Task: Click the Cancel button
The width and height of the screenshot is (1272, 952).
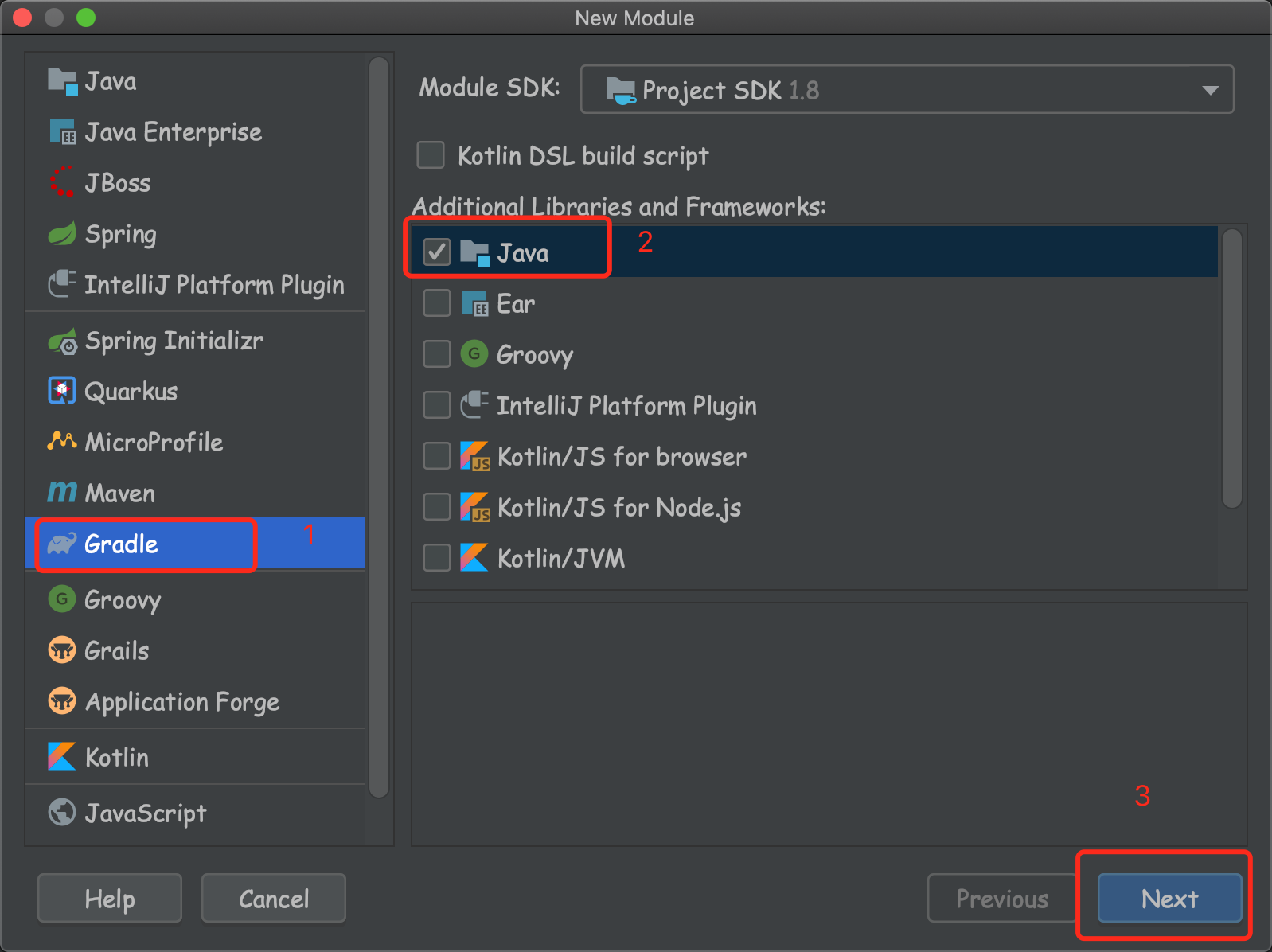Action: tap(274, 899)
